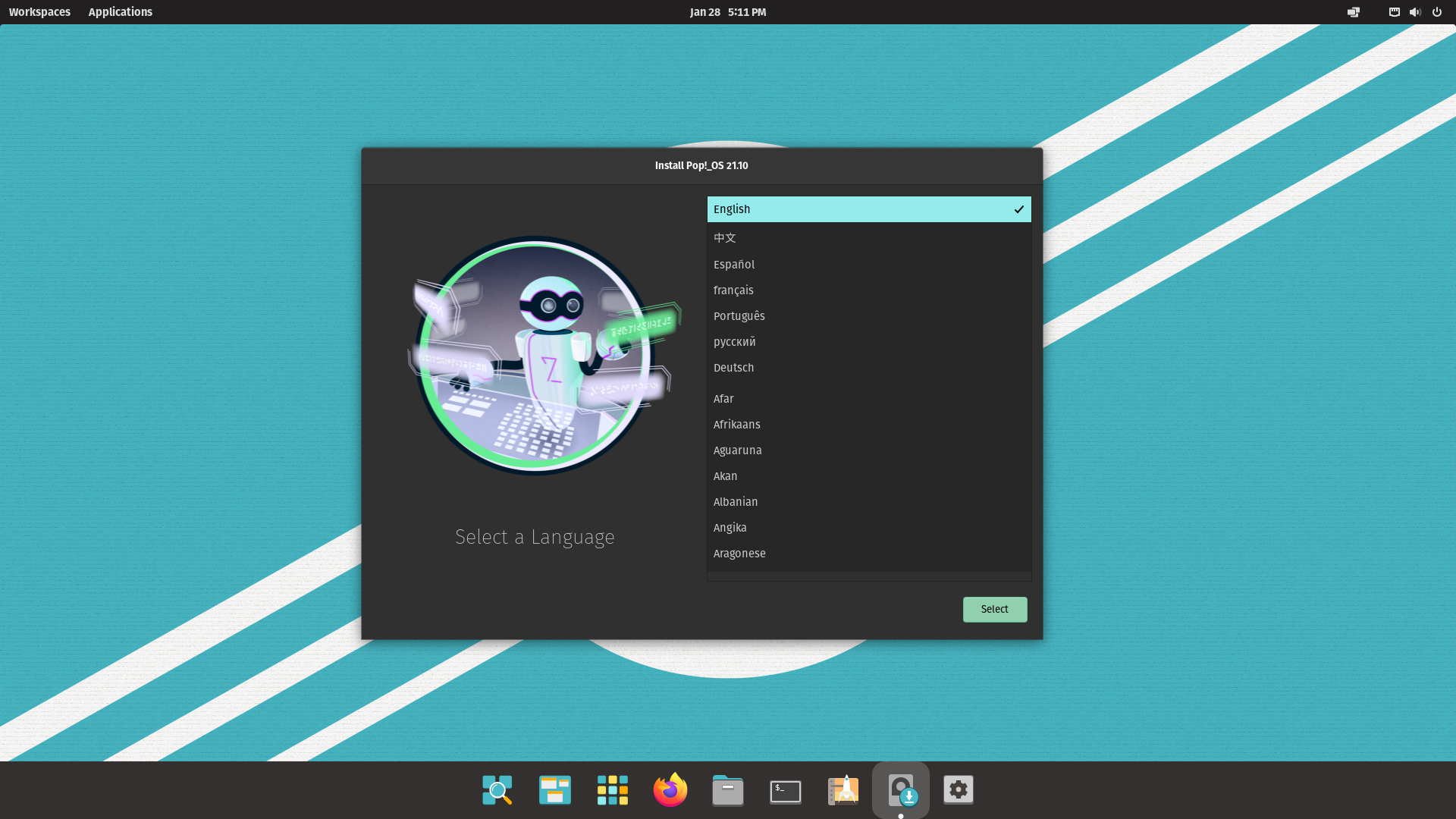This screenshot has width=1456, height=819.
Task: Choose English in the language list
Action: pyautogui.click(x=869, y=209)
